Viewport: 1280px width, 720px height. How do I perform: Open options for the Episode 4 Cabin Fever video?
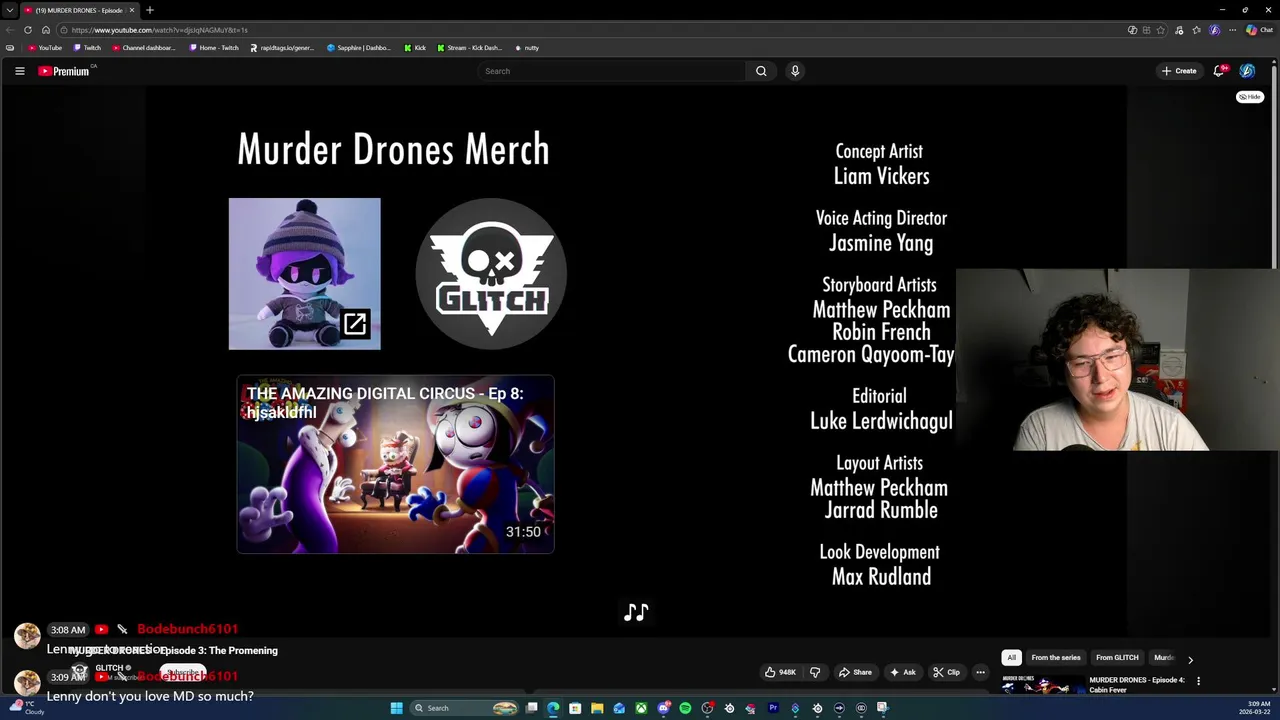click(x=1198, y=681)
